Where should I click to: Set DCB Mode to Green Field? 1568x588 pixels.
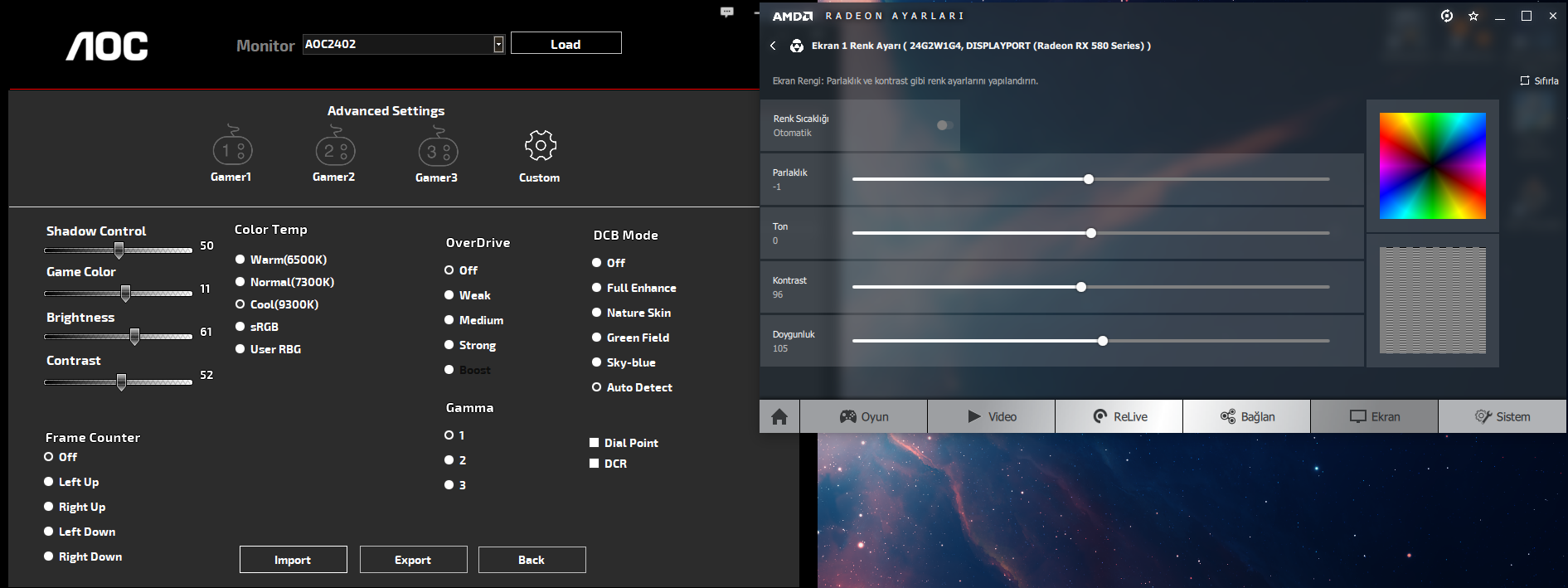[597, 338]
